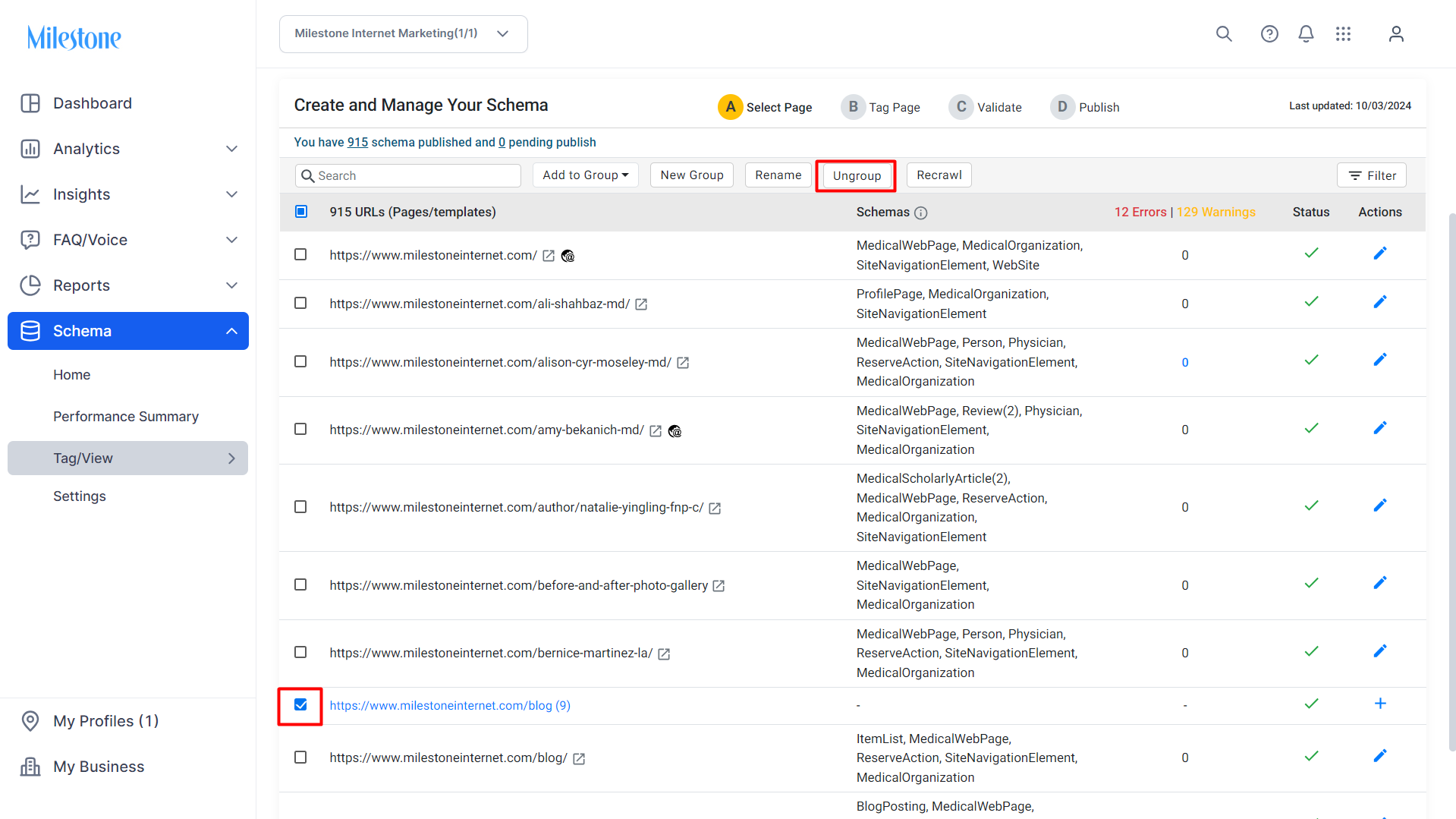This screenshot has width=1456, height=819.
Task: Expand Tag/View submenu arrow
Action: pyautogui.click(x=231, y=458)
